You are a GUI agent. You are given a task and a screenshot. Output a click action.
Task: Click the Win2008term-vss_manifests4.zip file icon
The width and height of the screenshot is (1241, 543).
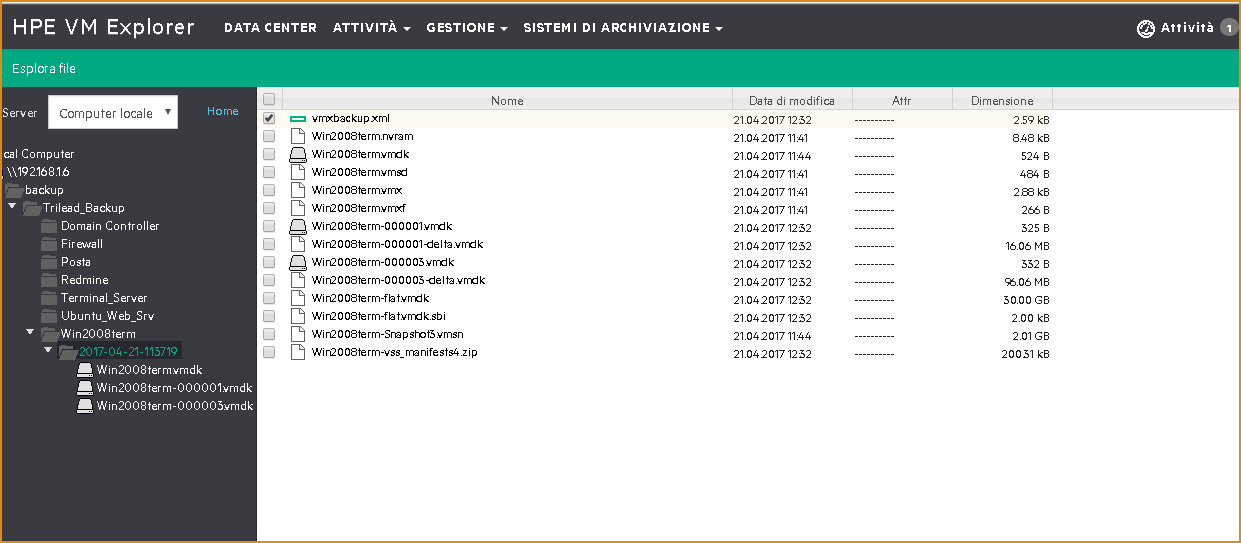point(297,352)
